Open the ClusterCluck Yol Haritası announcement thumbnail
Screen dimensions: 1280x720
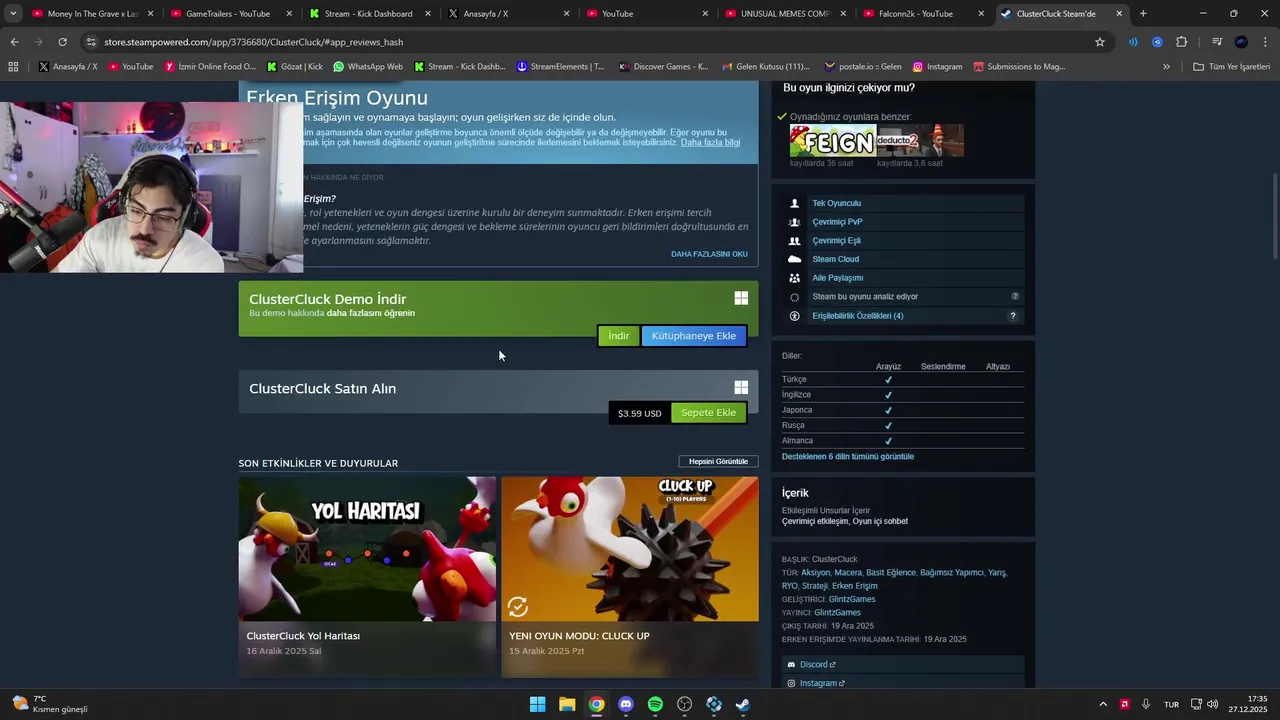(367, 548)
